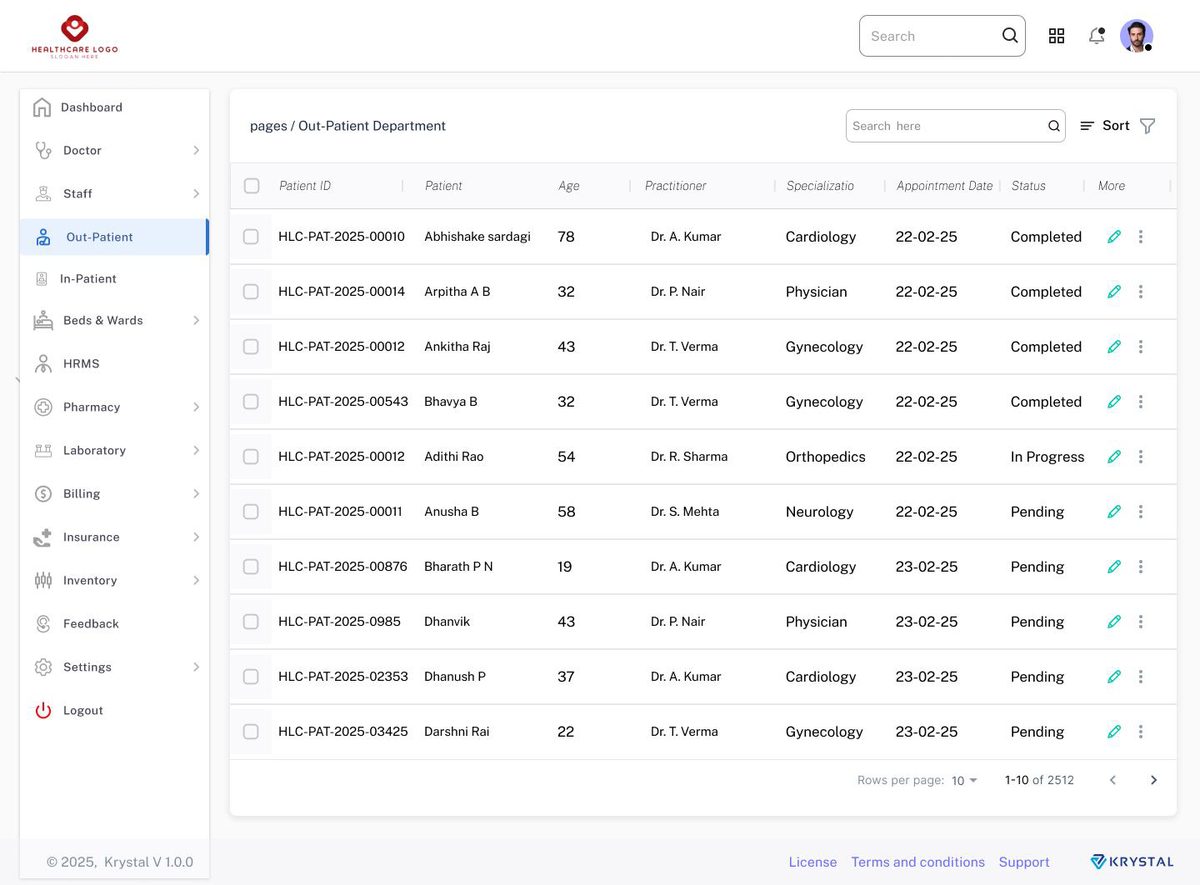Open kebab menu for Darshni Rai
Viewport: 1200px width, 885px height.
tap(1141, 732)
